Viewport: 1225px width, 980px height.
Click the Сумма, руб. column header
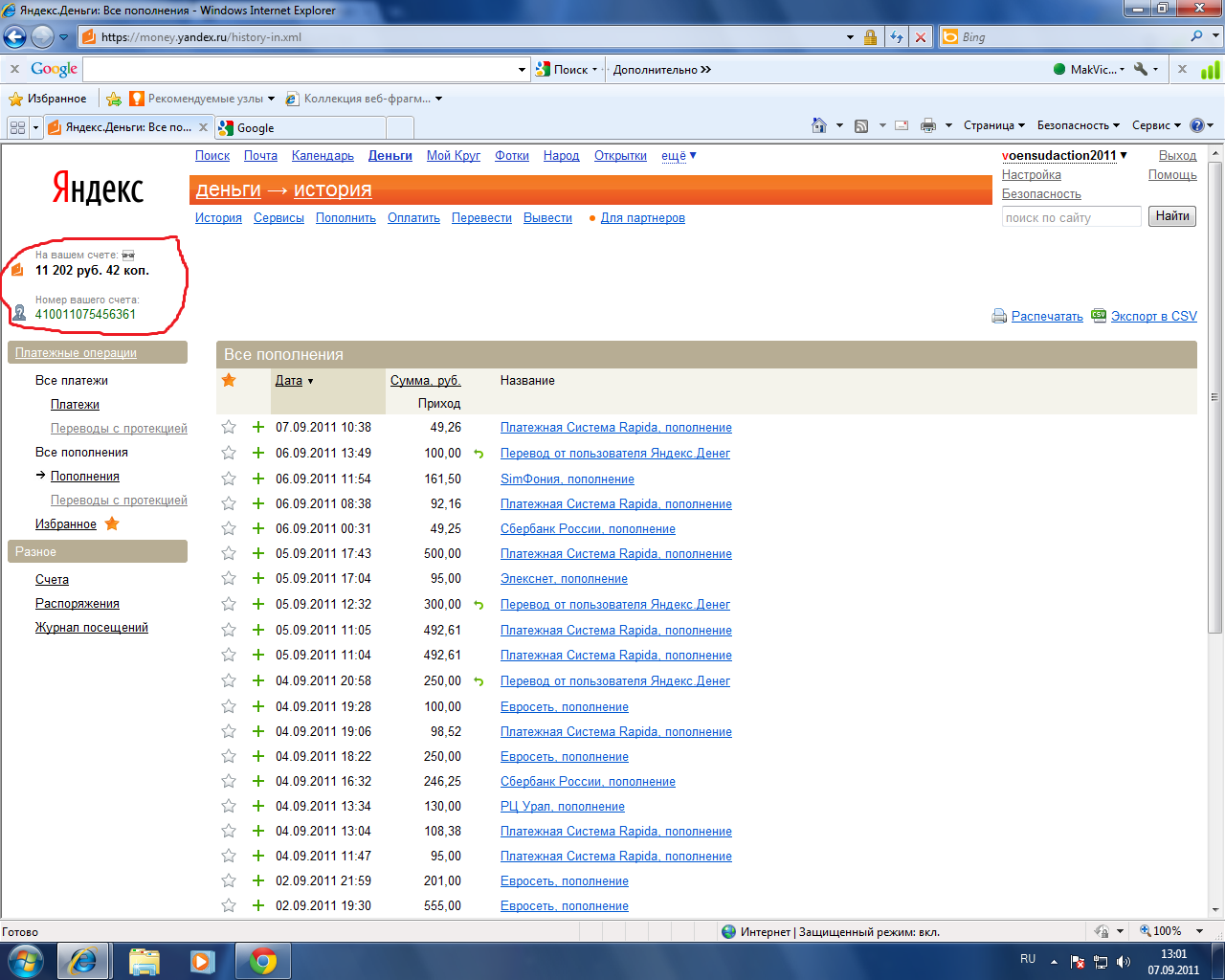coord(426,381)
